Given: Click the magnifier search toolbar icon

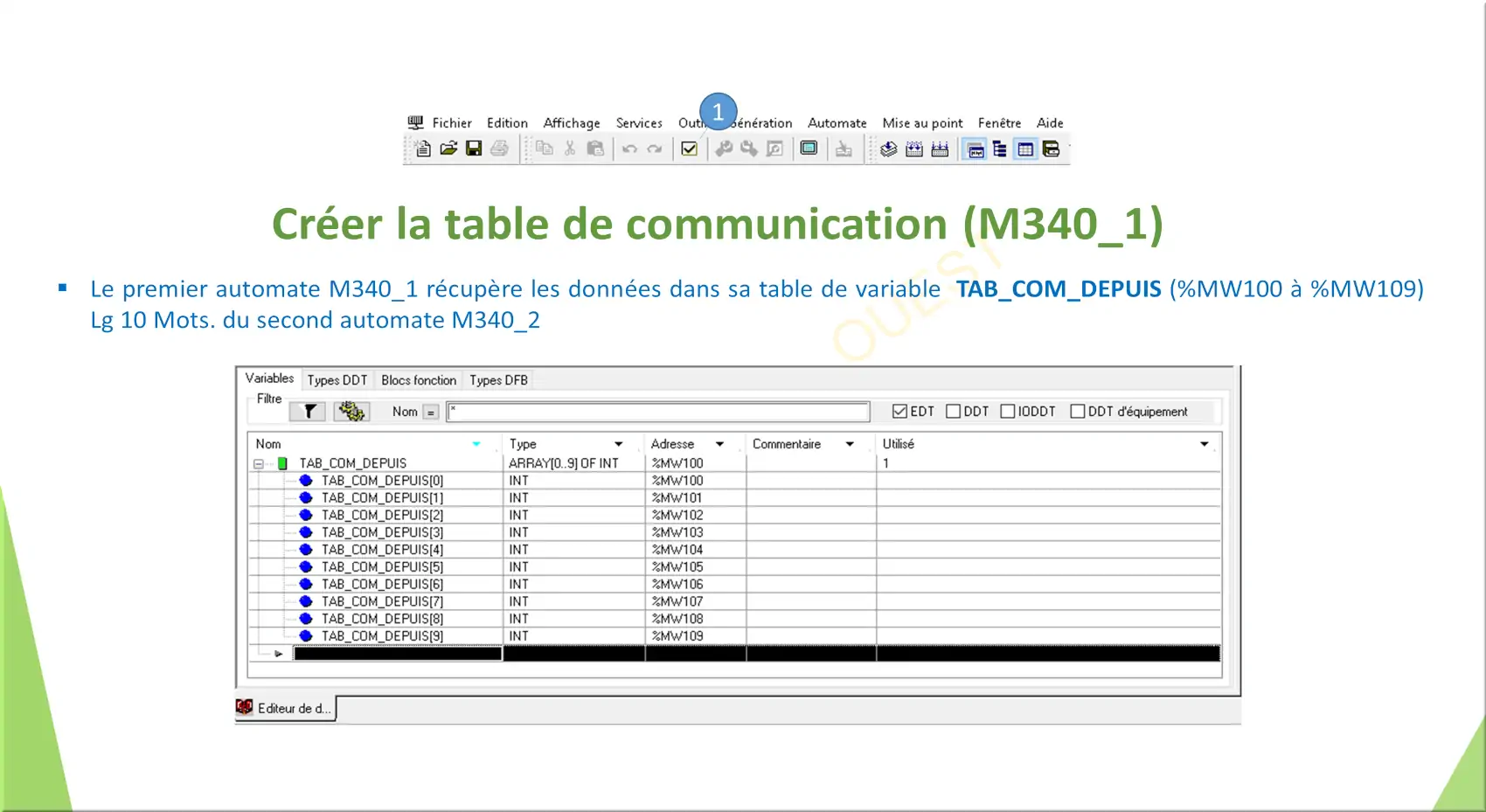Looking at the screenshot, I should 774,149.
